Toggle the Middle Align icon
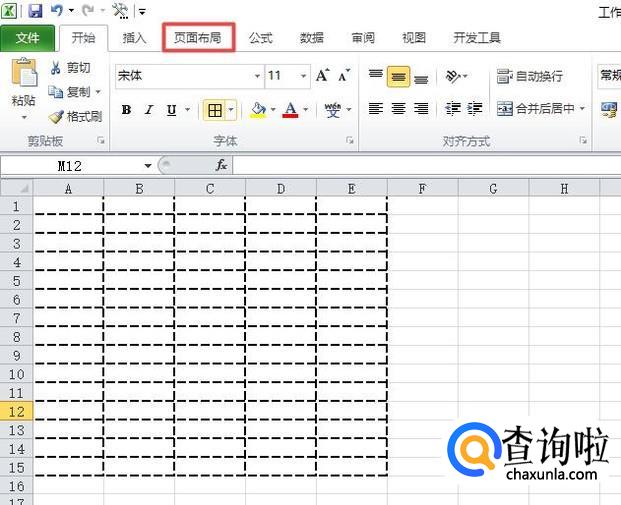 click(398, 76)
